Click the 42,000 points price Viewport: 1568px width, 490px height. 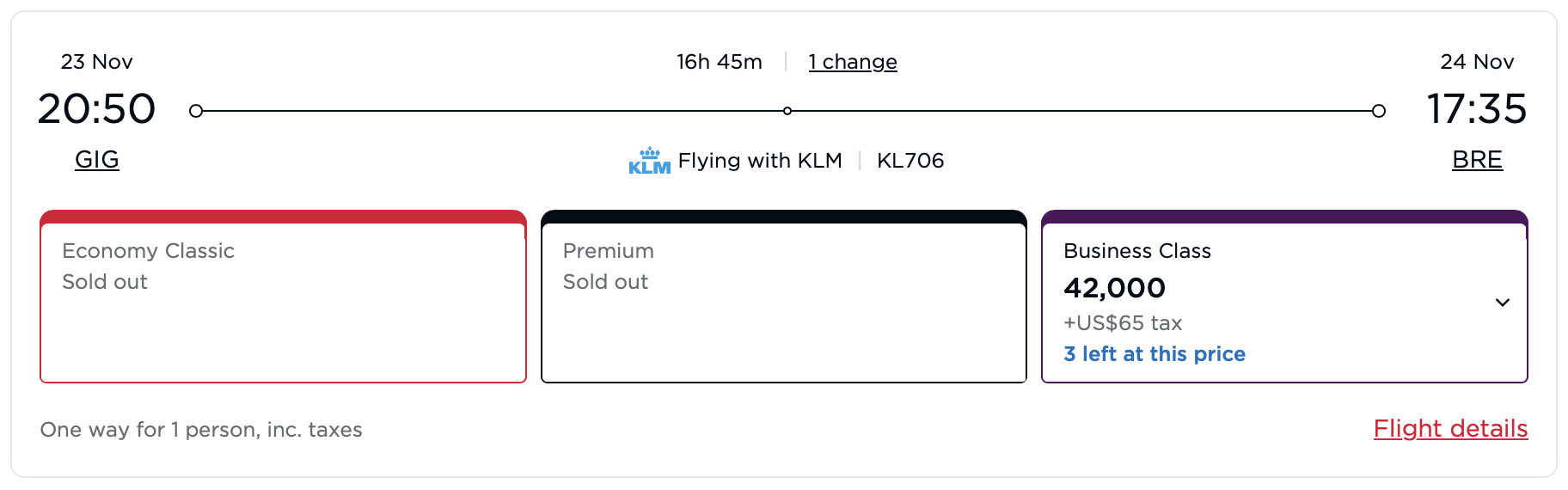tap(1114, 288)
